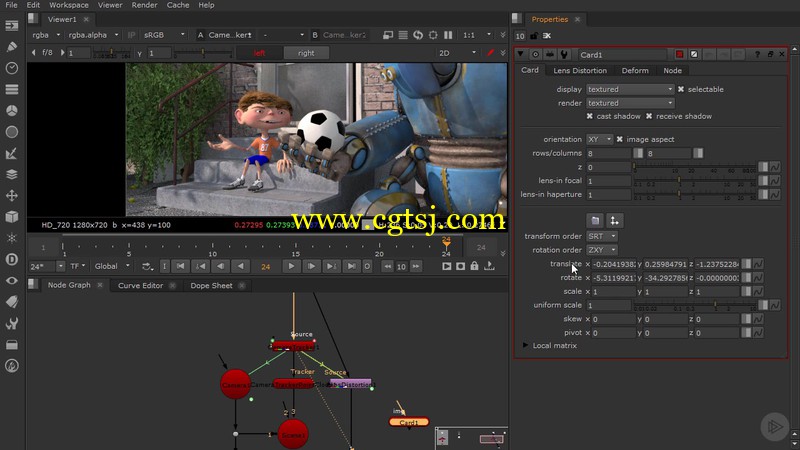Open the Filter nodes circle icon

point(12,132)
